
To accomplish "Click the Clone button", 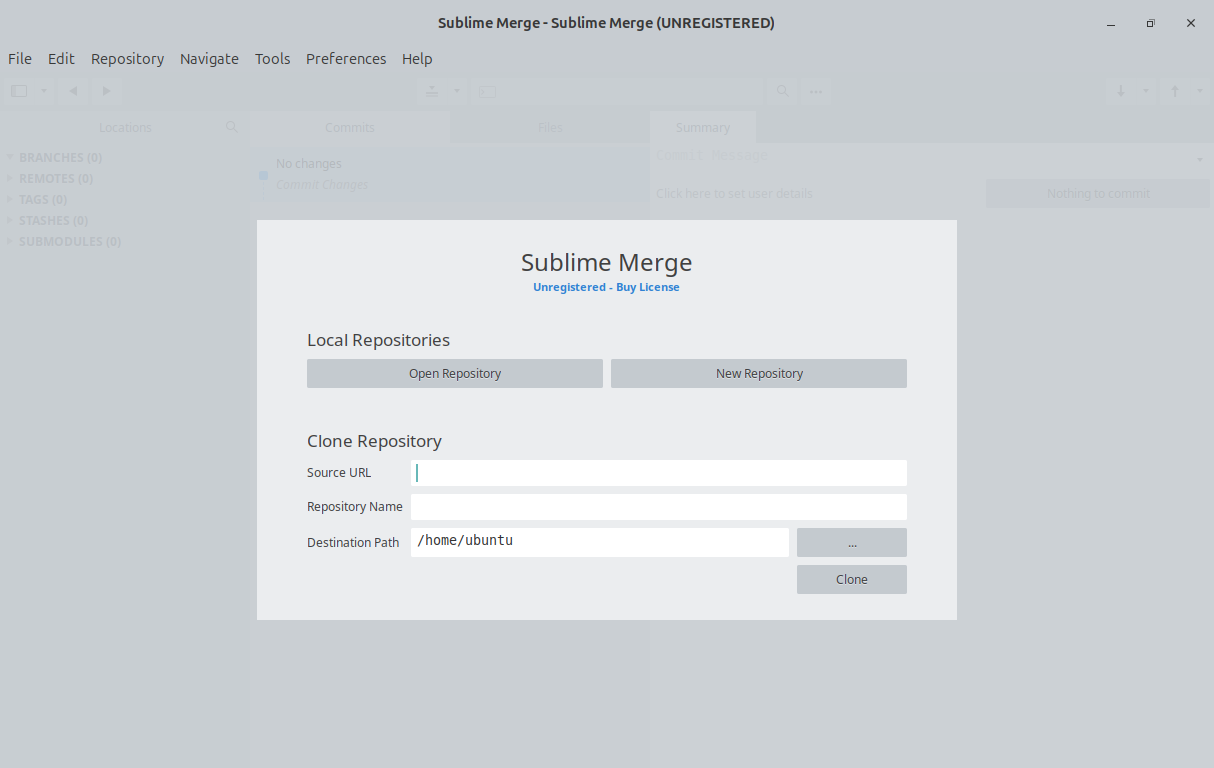I will click(x=852, y=579).
